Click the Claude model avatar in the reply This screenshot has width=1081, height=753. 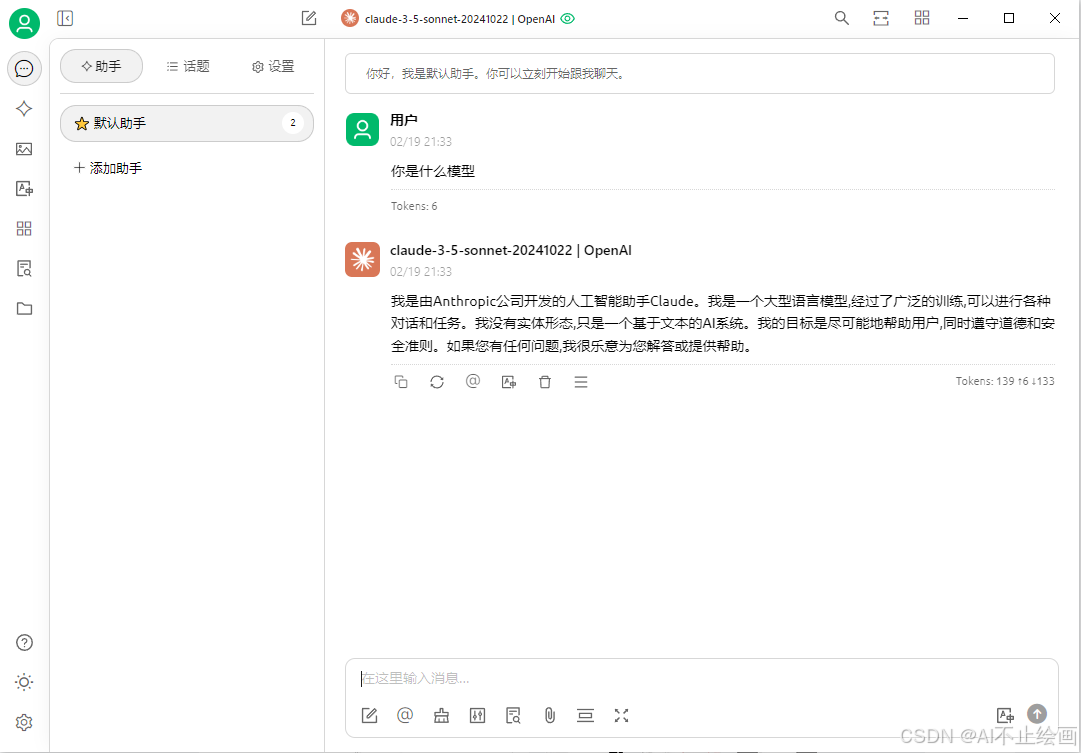362,259
